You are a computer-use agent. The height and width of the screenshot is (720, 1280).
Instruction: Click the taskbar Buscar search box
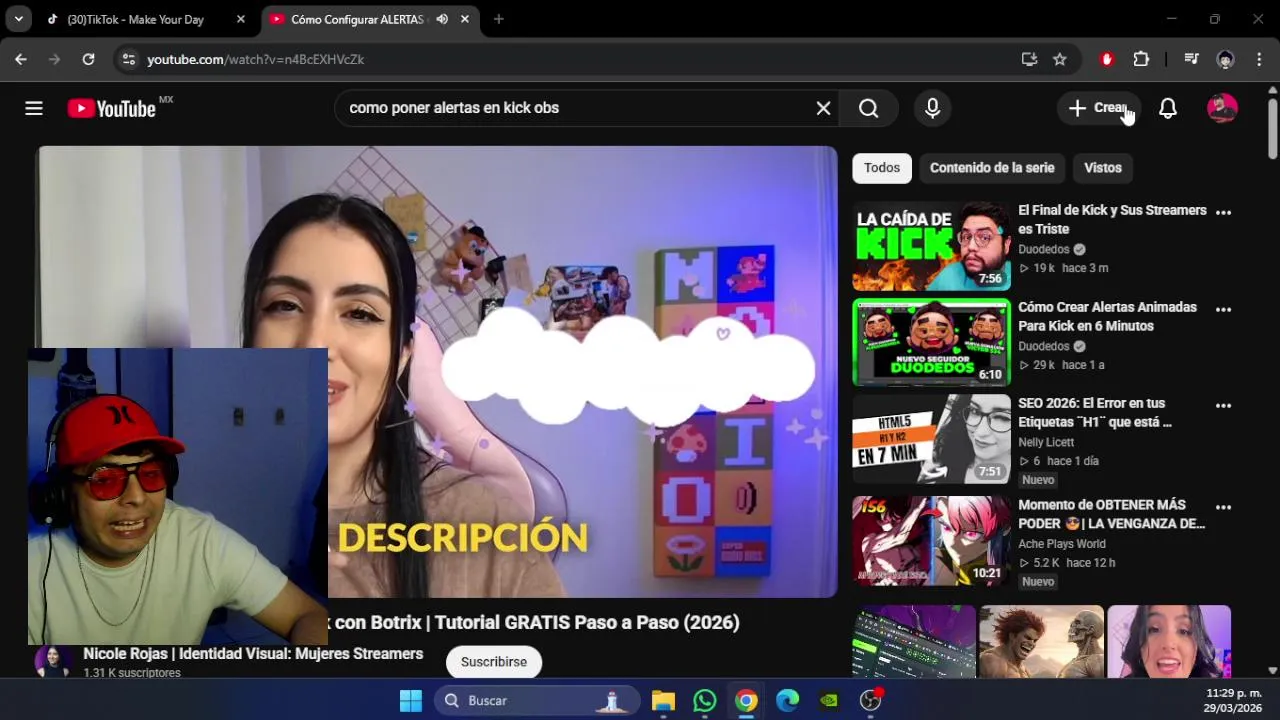tap(538, 700)
